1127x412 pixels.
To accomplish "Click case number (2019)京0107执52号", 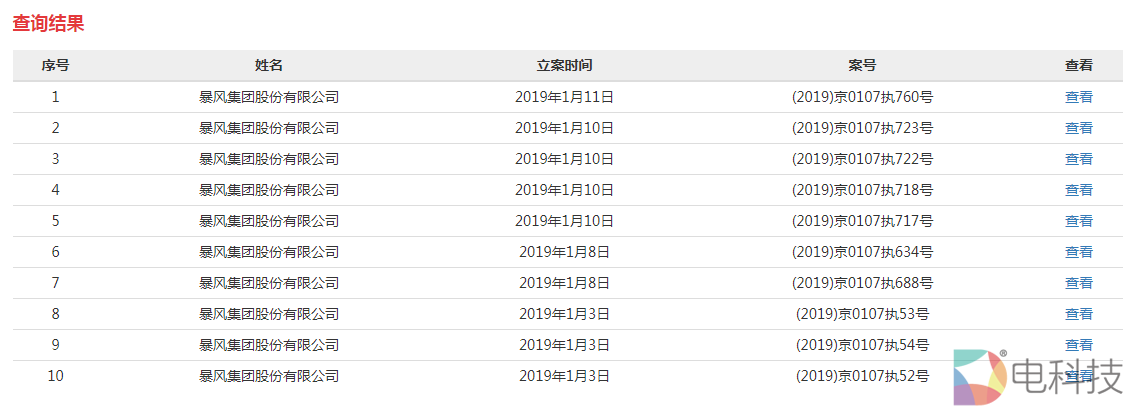I will (862, 376).
